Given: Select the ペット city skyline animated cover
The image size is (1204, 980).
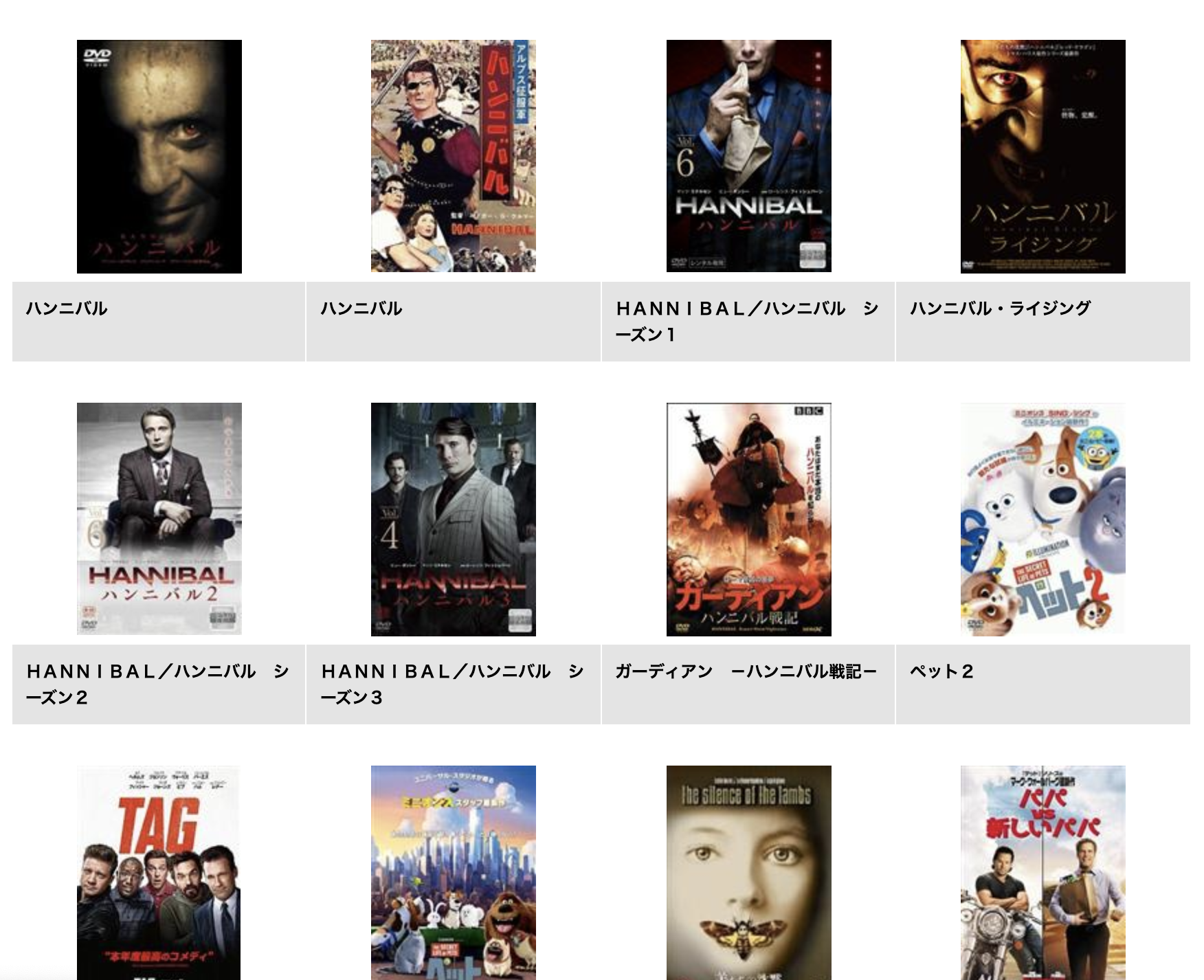Looking at the screenshot, I should [x=454, y=873].
